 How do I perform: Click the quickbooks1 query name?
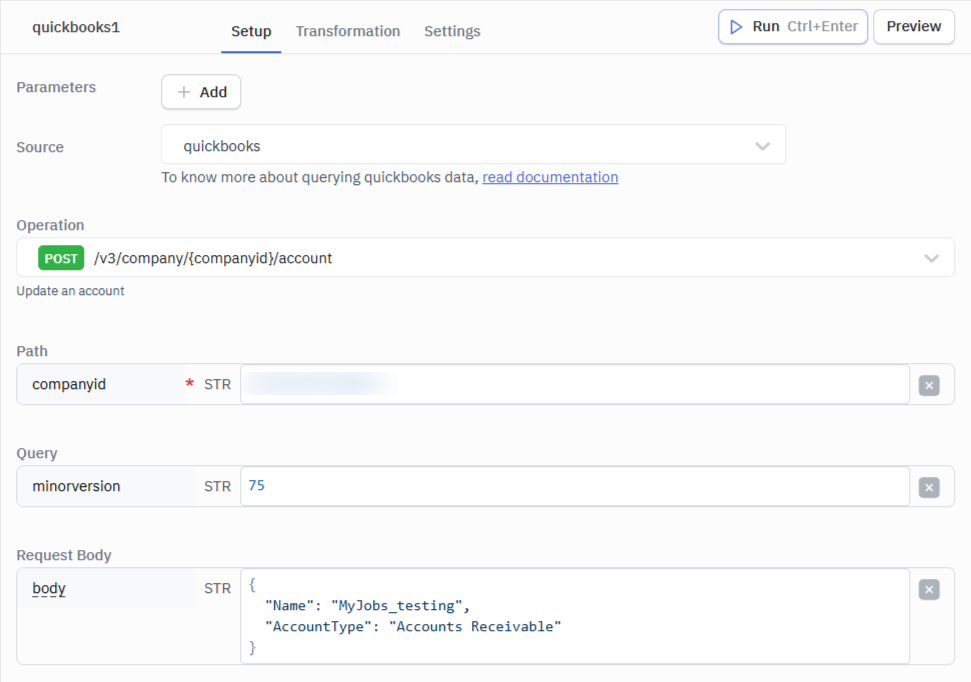[x=76, y=27]
